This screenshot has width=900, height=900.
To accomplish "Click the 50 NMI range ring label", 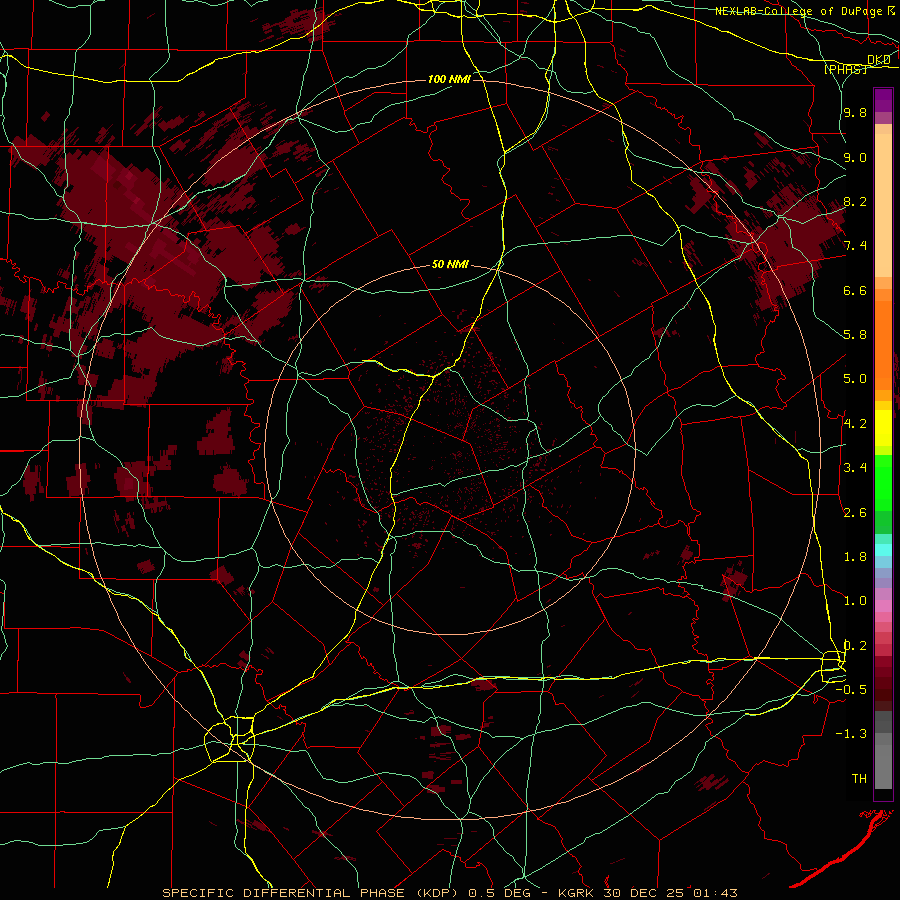I will coord(451,265).
